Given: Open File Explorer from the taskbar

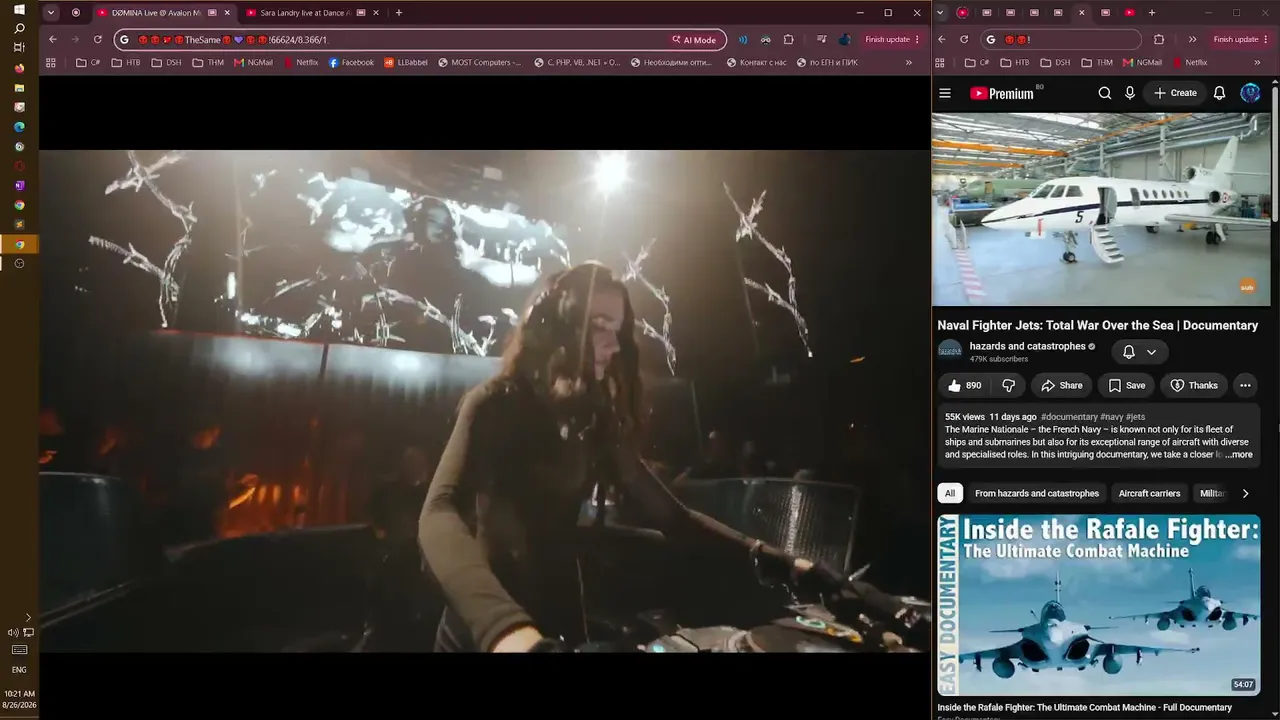Looking at the screenshot, I should click(x=19, y=88).
